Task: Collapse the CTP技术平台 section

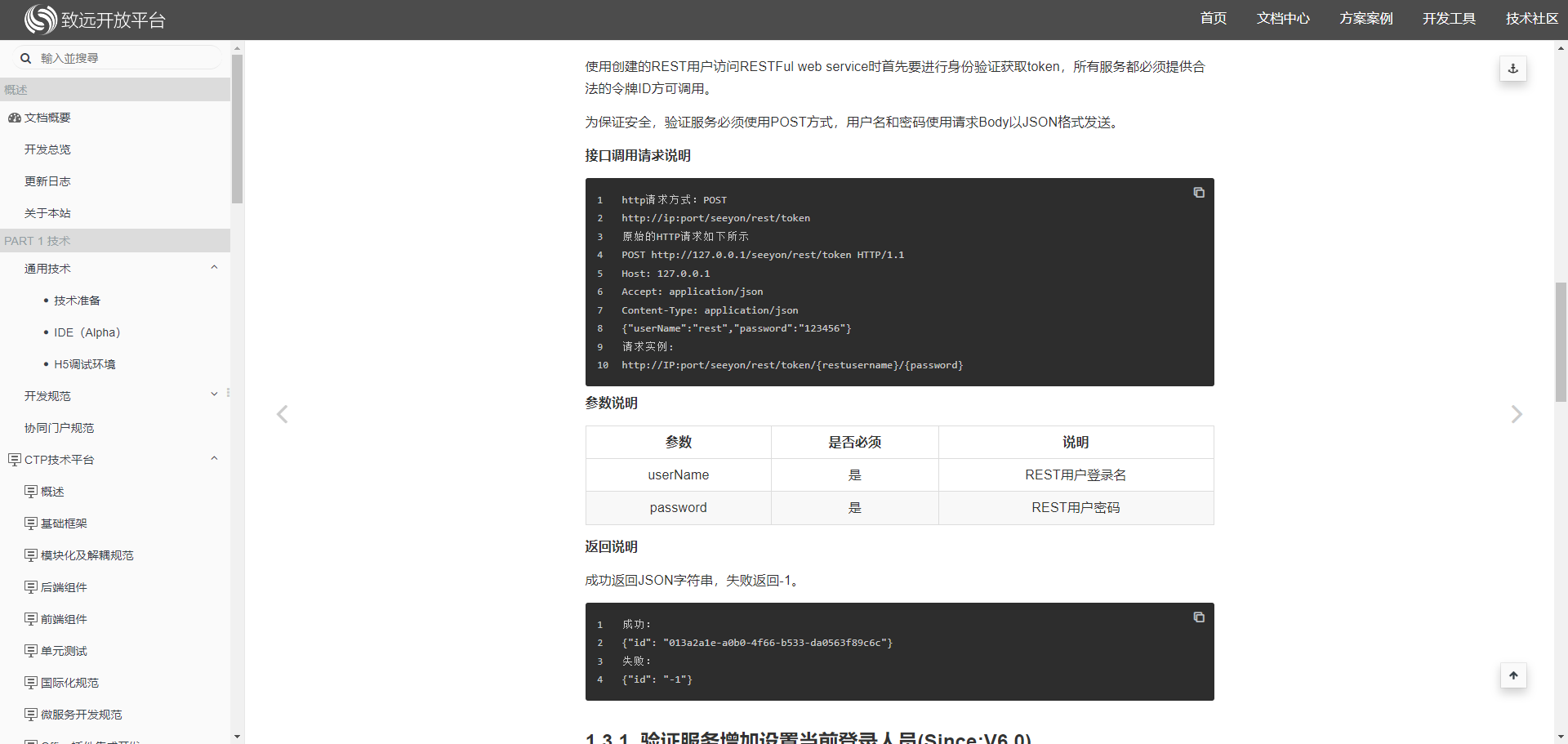Action: (x=214, y=459)
